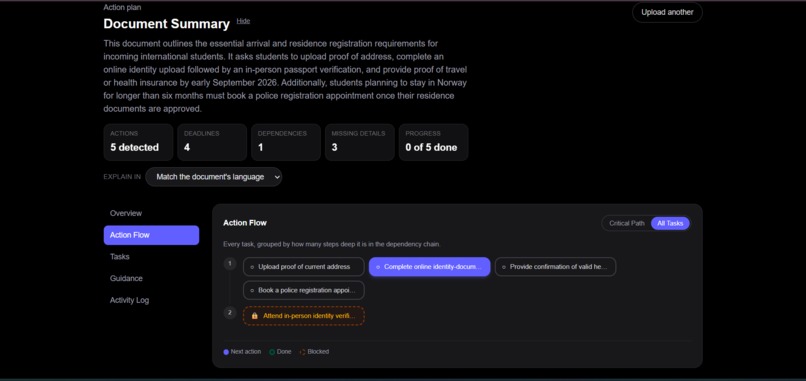Image resolution: width=806 pixels, height=381 pixels.
Task: Click the Actions 5 detected card
Action: point(138,142)
